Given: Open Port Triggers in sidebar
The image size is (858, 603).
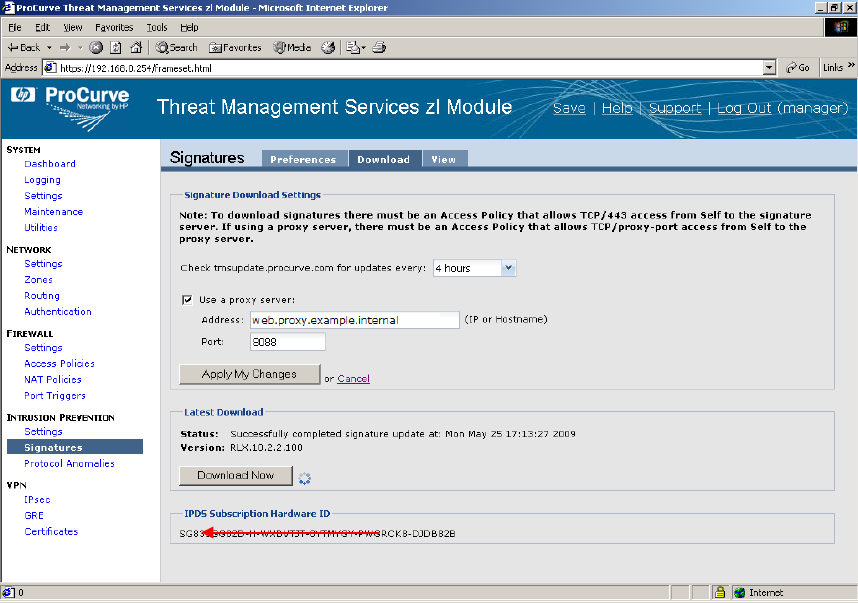Looking at the screenshot, I should 55,396.
